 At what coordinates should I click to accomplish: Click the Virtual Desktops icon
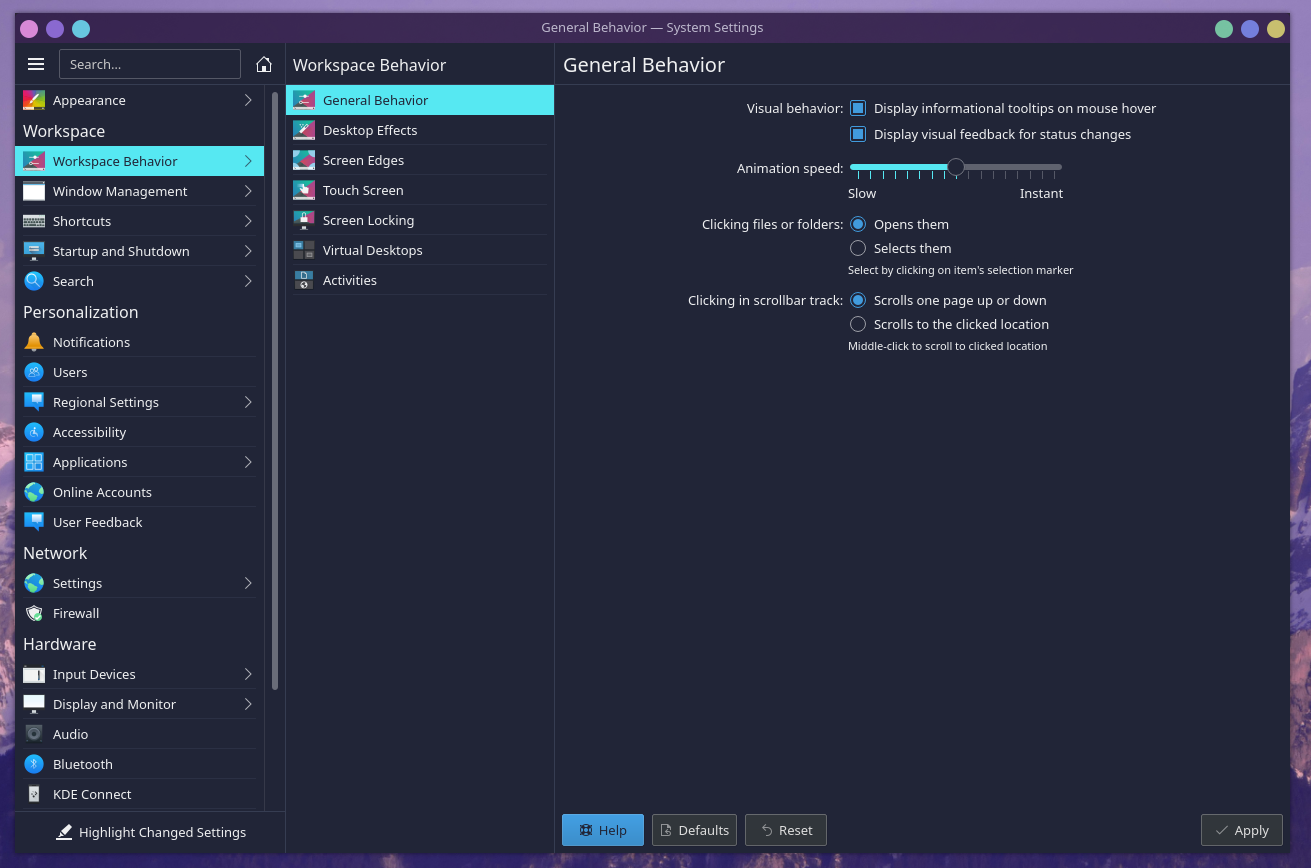click(x=304, y=250)
